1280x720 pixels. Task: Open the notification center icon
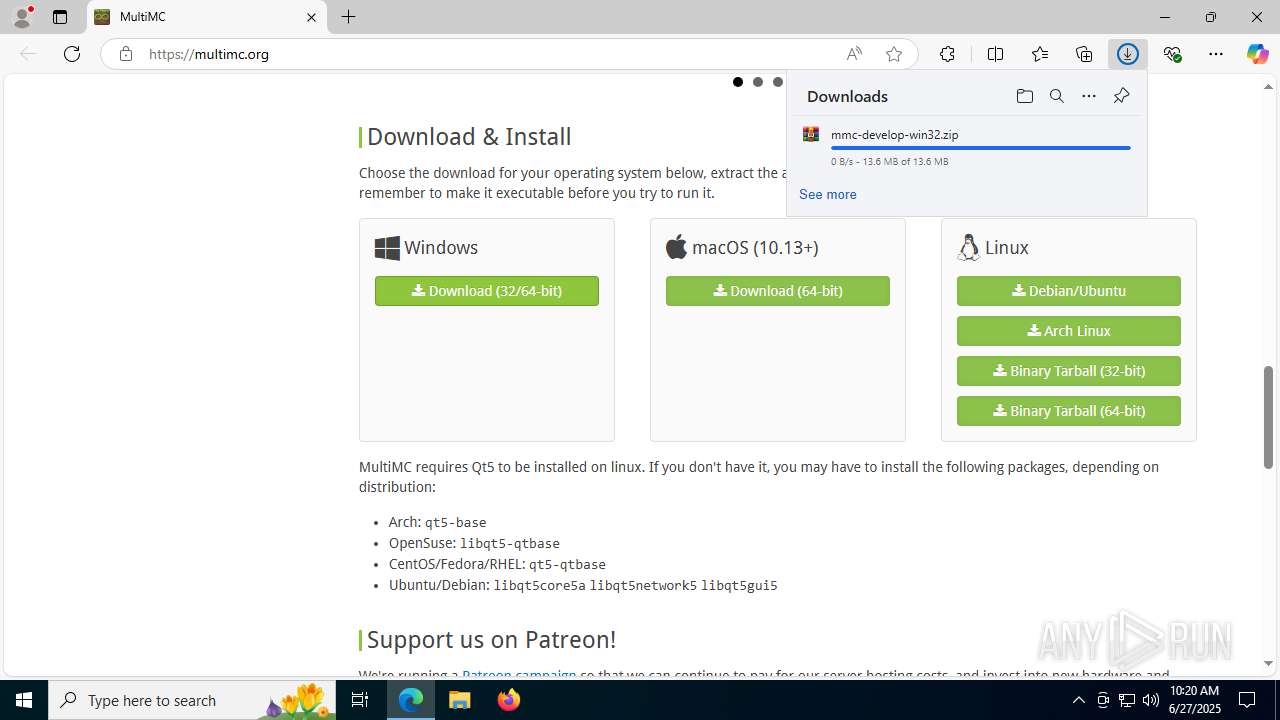(1247, 700)
